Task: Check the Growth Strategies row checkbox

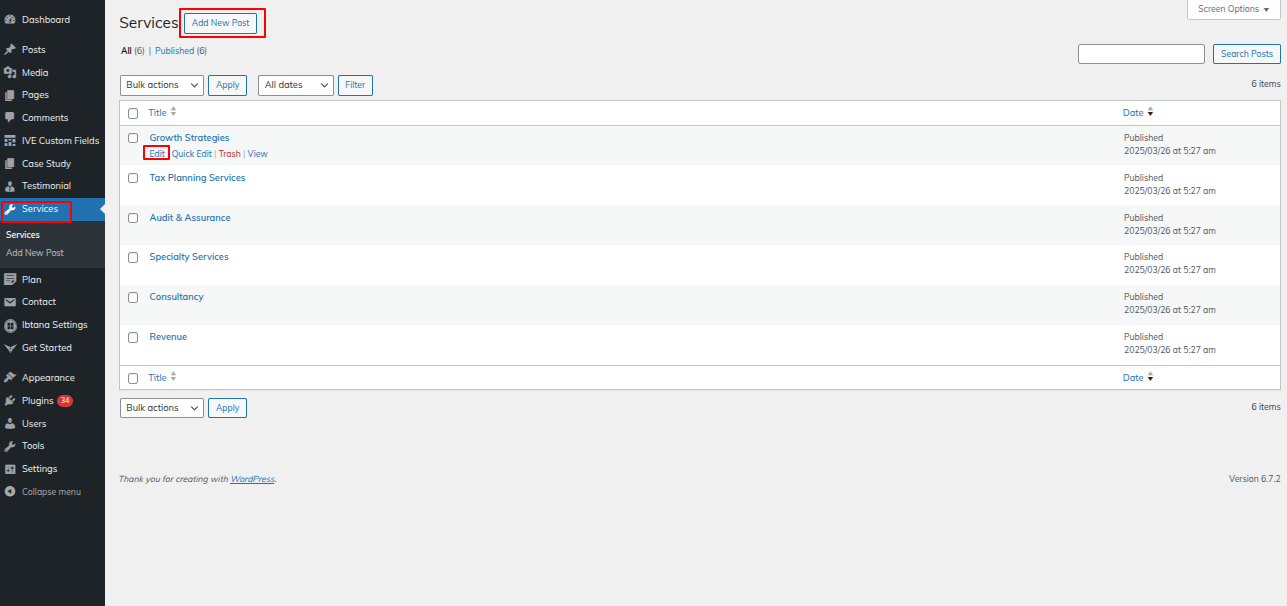Action: pos(133,138)
